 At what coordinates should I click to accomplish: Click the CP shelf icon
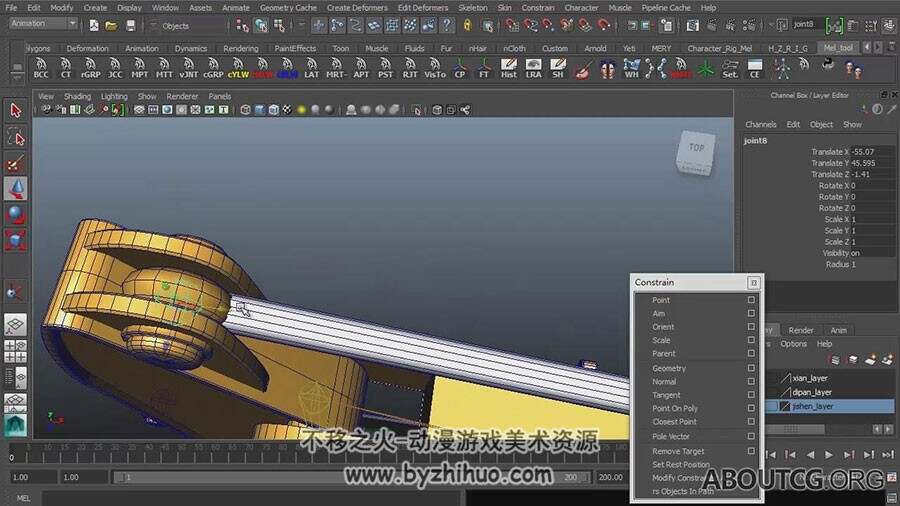460,68
